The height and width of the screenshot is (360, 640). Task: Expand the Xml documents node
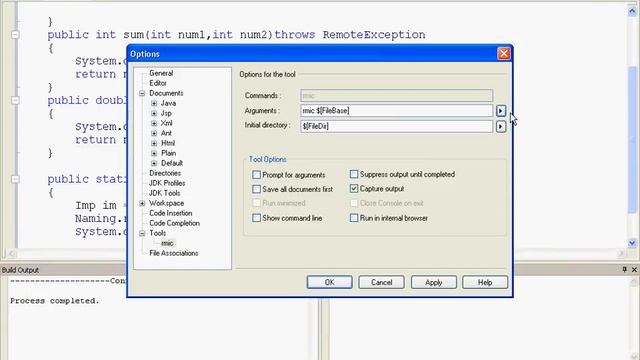[x=154, y=123]
